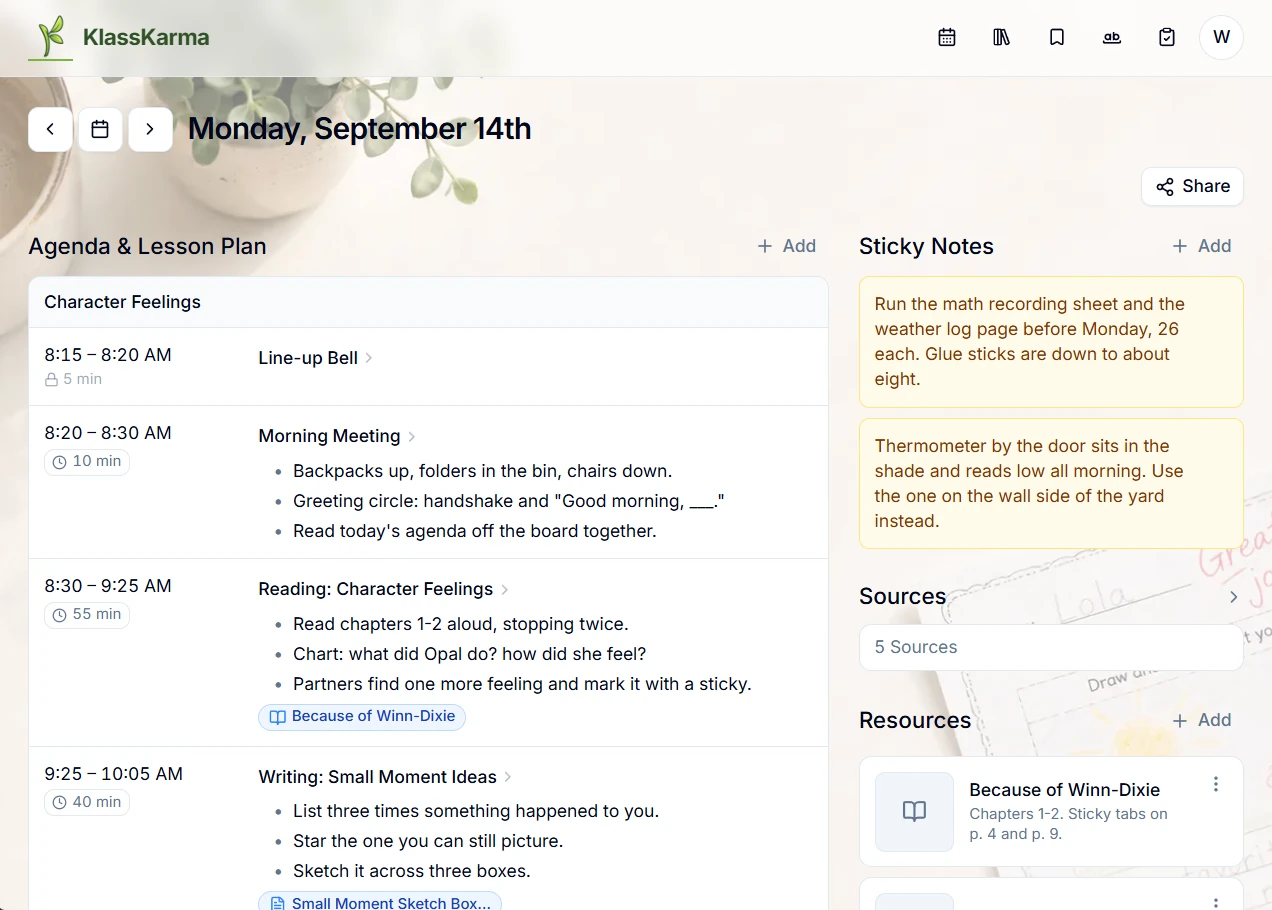Click the '10 min' duration badge
The image size is (1272, 910).
point(87,461)
